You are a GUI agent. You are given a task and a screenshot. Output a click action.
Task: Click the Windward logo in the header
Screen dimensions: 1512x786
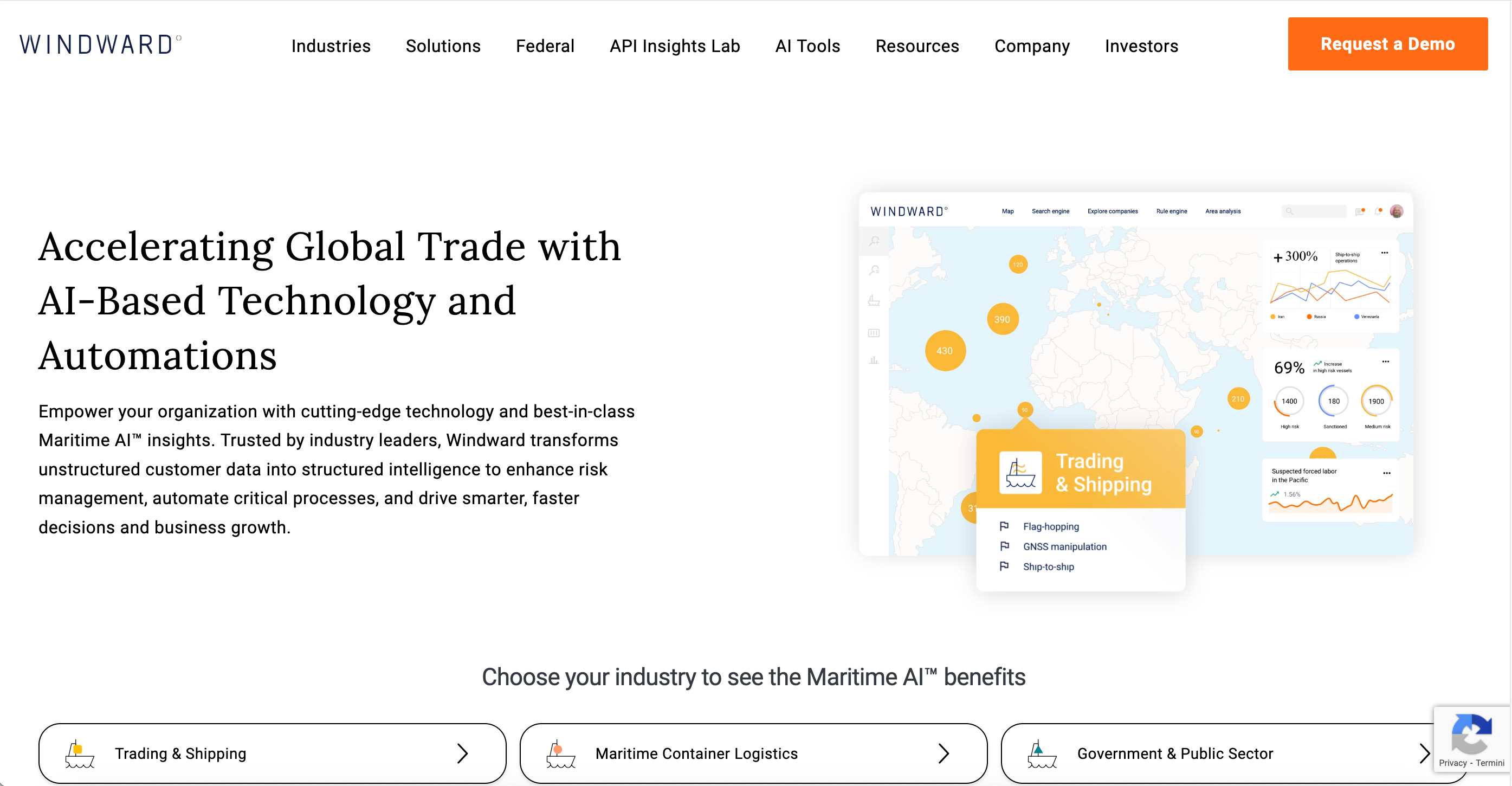(100, 44)
